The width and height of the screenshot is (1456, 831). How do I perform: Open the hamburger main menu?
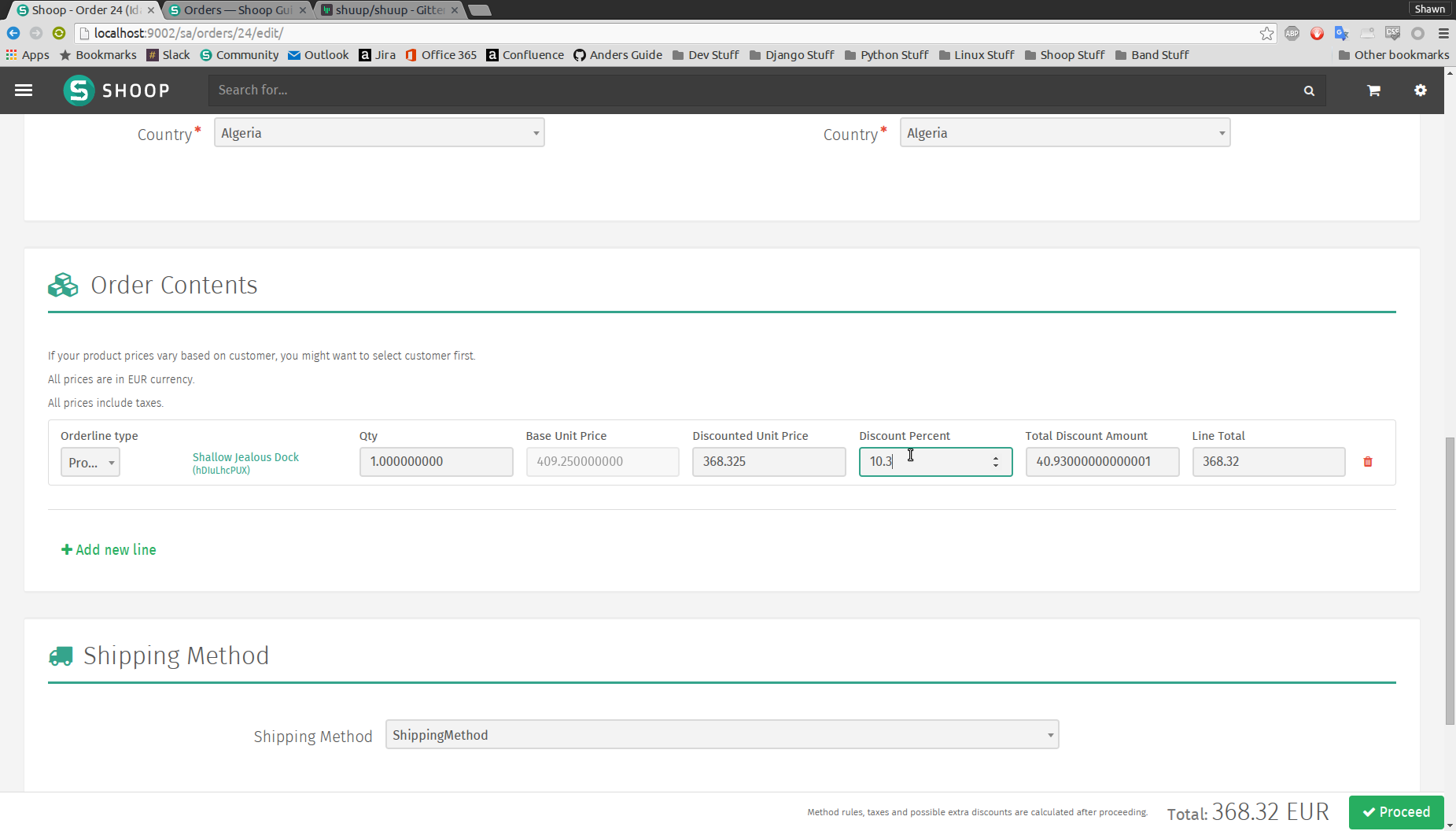(x=24, y=90)
